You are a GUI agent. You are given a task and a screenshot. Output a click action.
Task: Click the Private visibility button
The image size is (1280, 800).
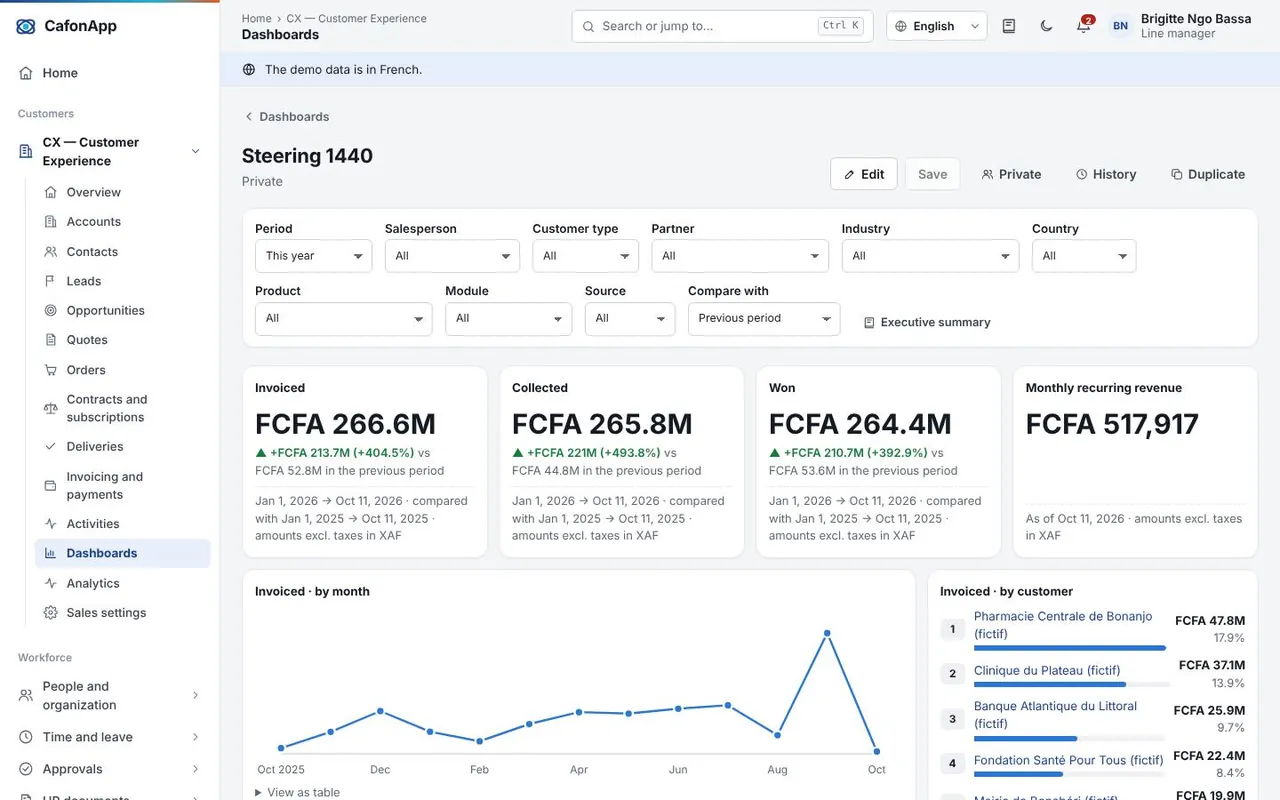tap(1011, 174)
